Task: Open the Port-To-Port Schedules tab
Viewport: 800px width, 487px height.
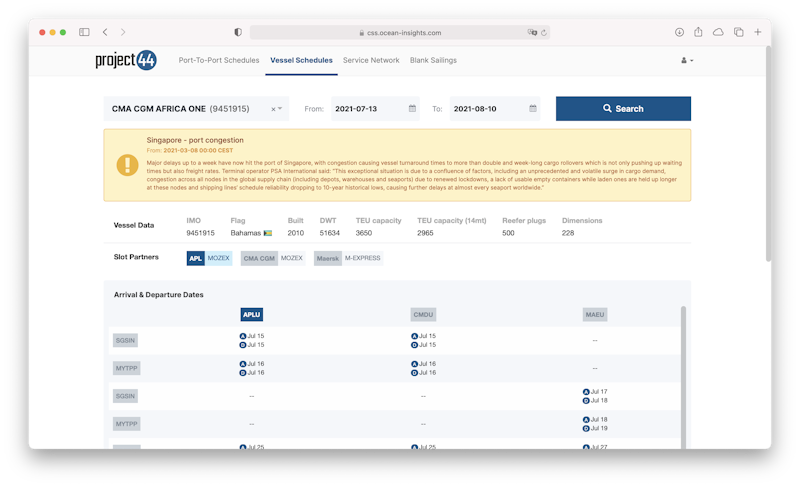Action: tap(218, 60)
